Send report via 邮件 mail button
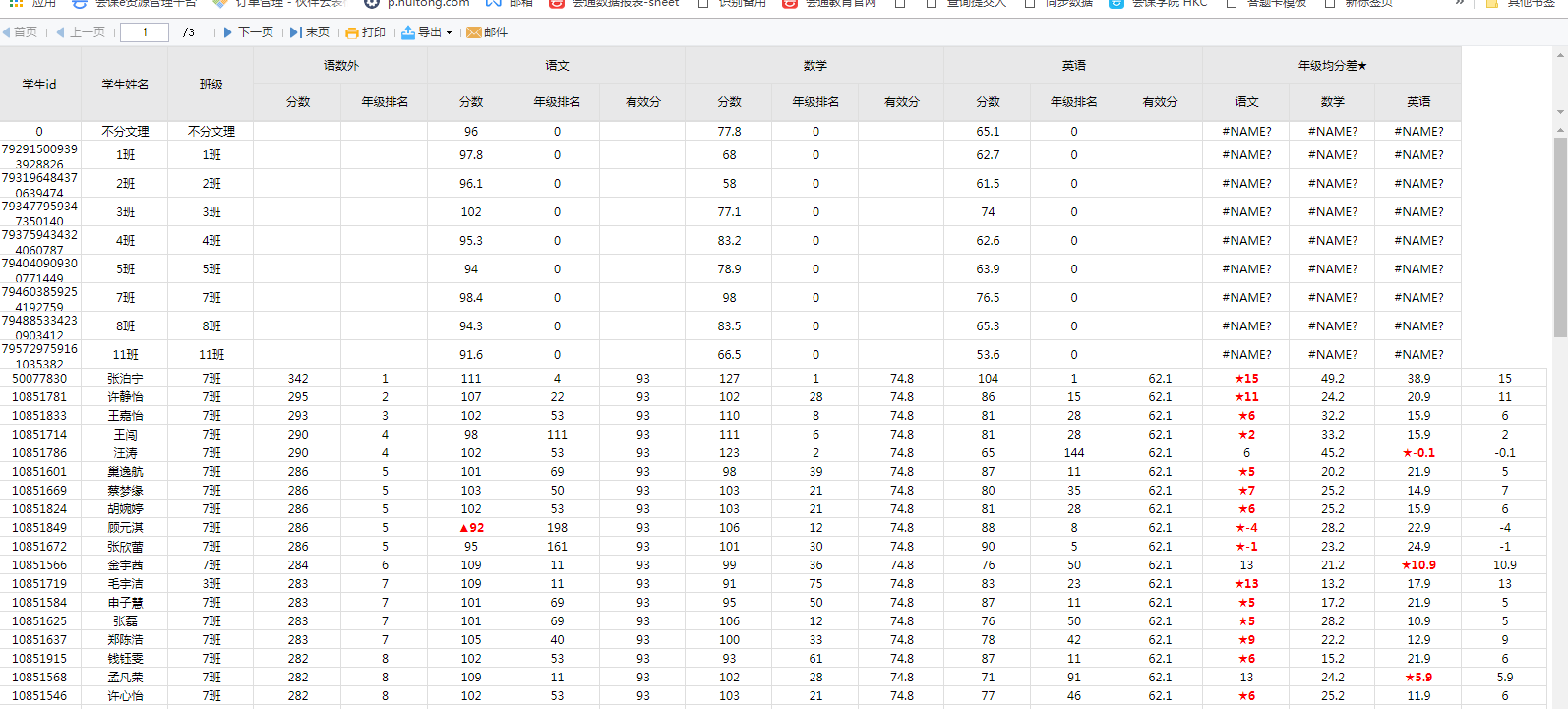Viewport: 1568px width, 709px height. [487, 32]
